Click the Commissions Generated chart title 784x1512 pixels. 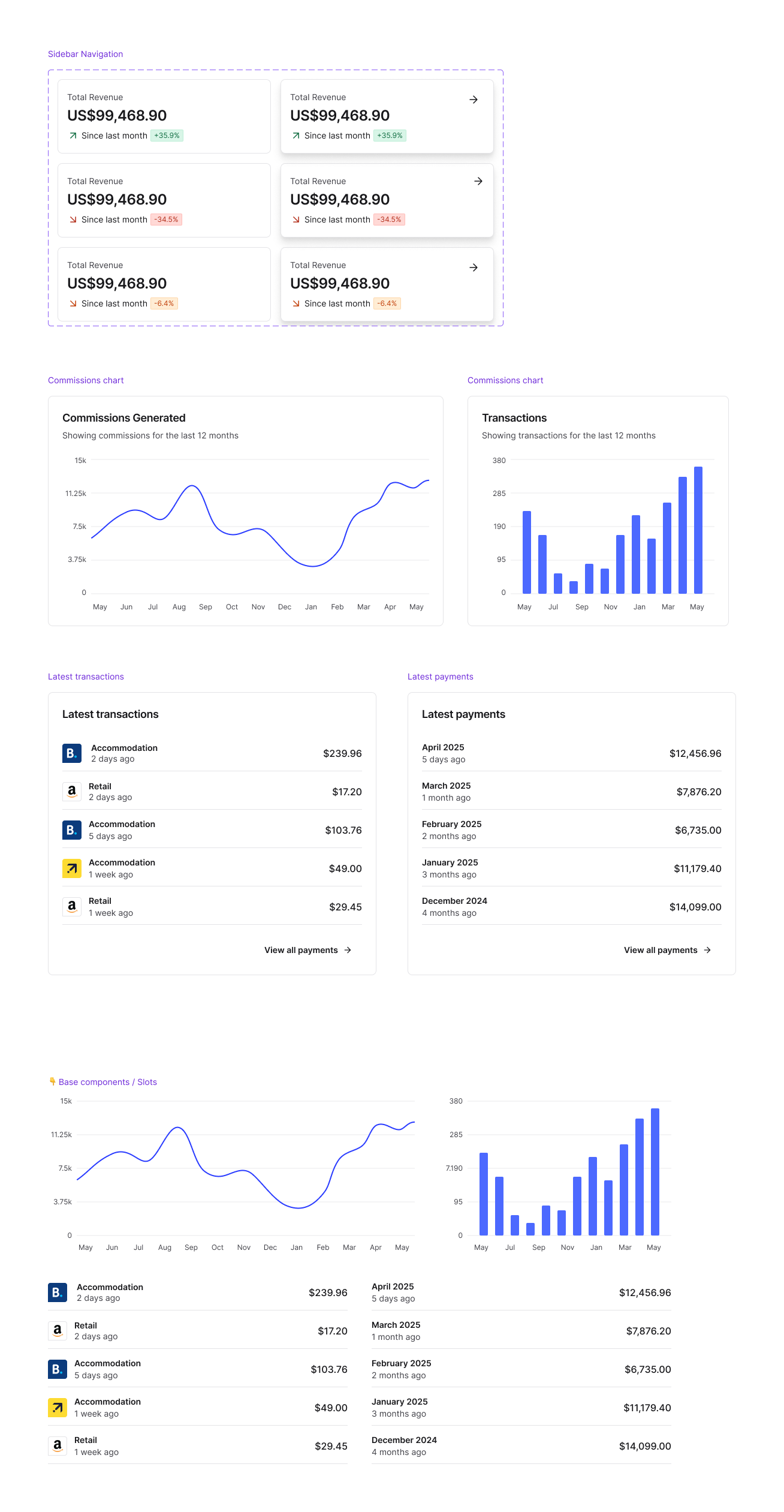pyautogui.click(x=123, y=418)
